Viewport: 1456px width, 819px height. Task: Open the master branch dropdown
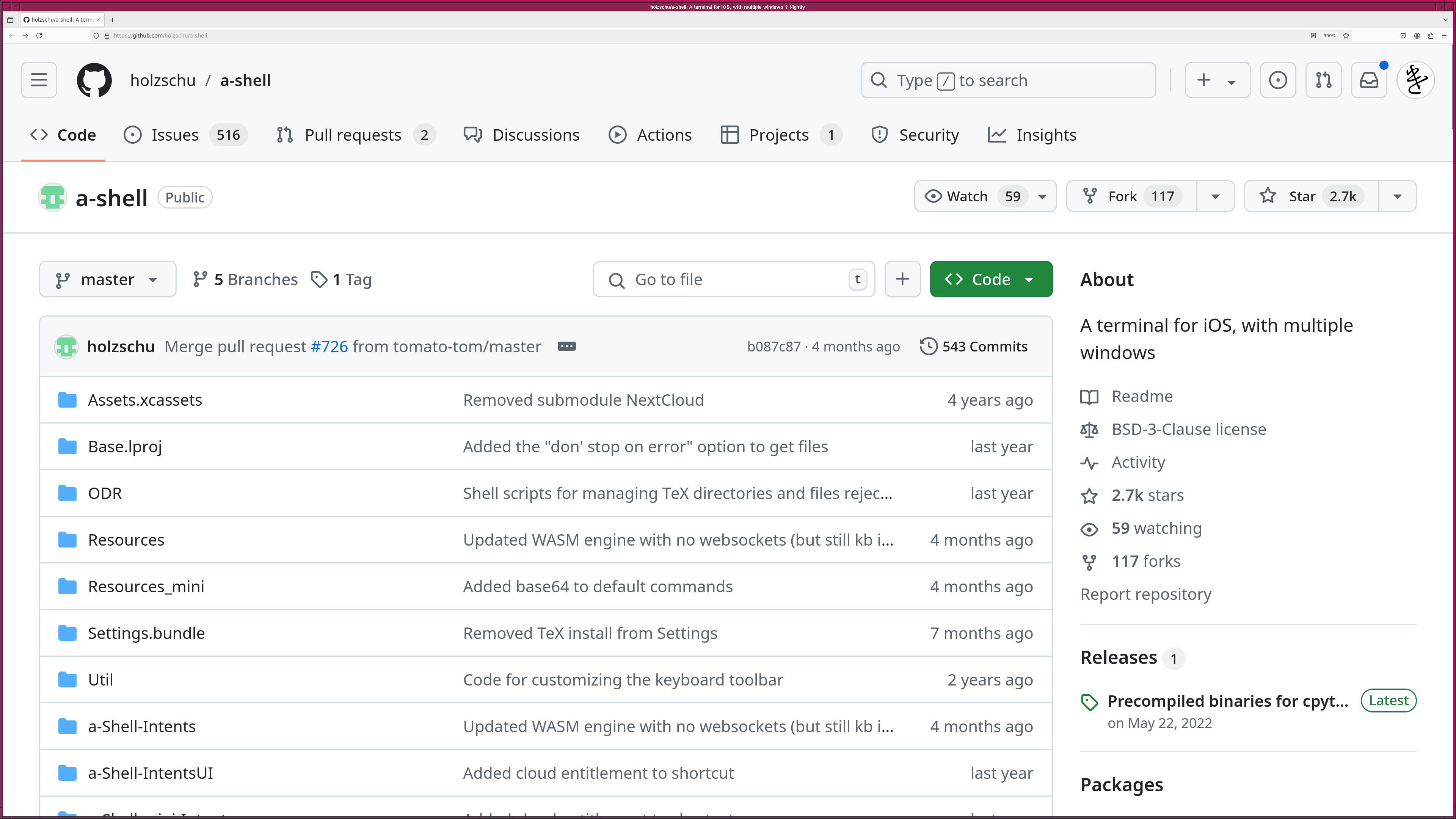[x=107, y=279]
